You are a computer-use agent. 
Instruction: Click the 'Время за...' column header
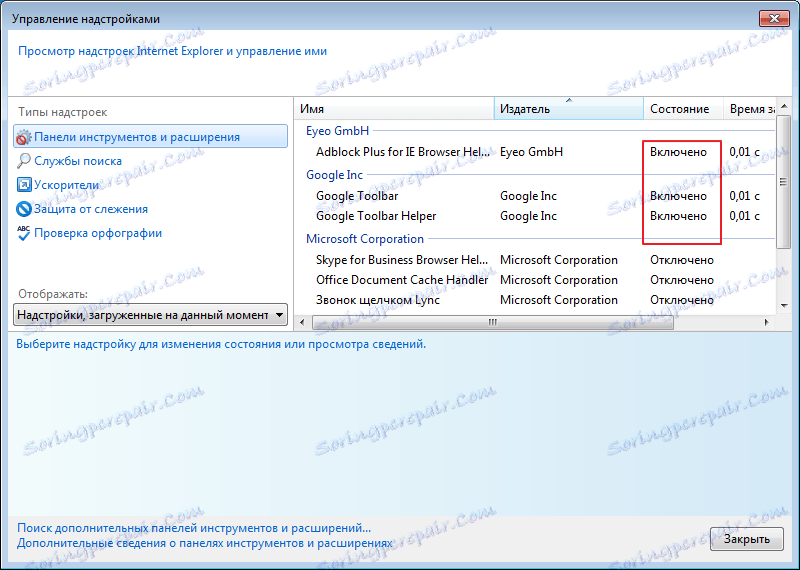coord(750,109)
